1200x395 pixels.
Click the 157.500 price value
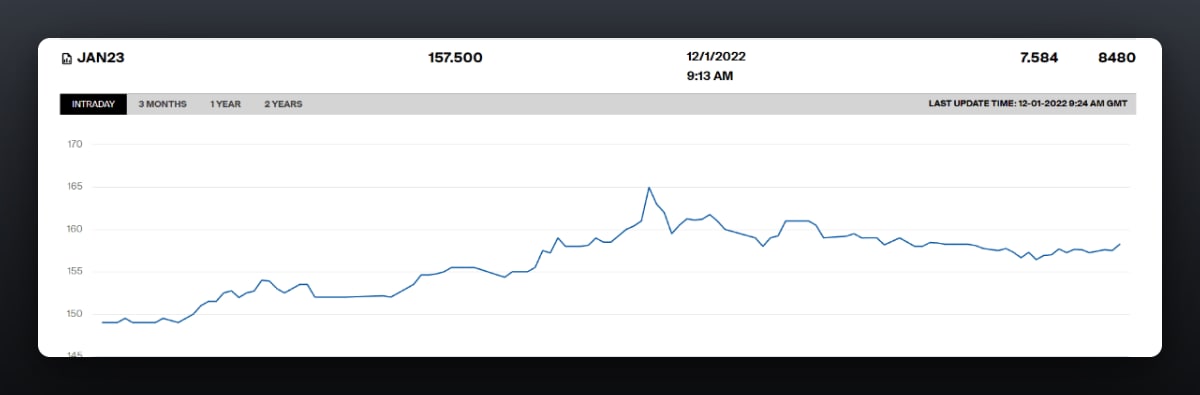[x=455, y=58]
